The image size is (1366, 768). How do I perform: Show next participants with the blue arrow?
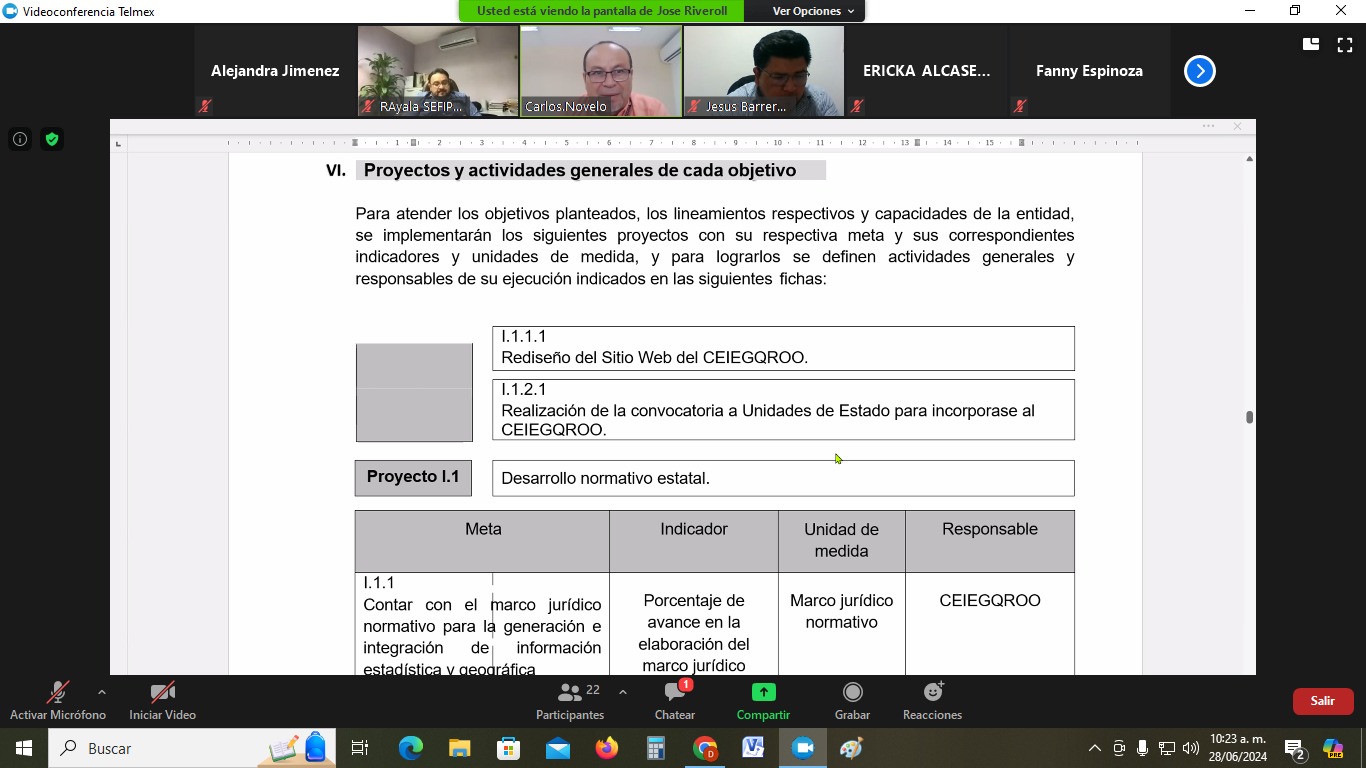(1200, 71)
